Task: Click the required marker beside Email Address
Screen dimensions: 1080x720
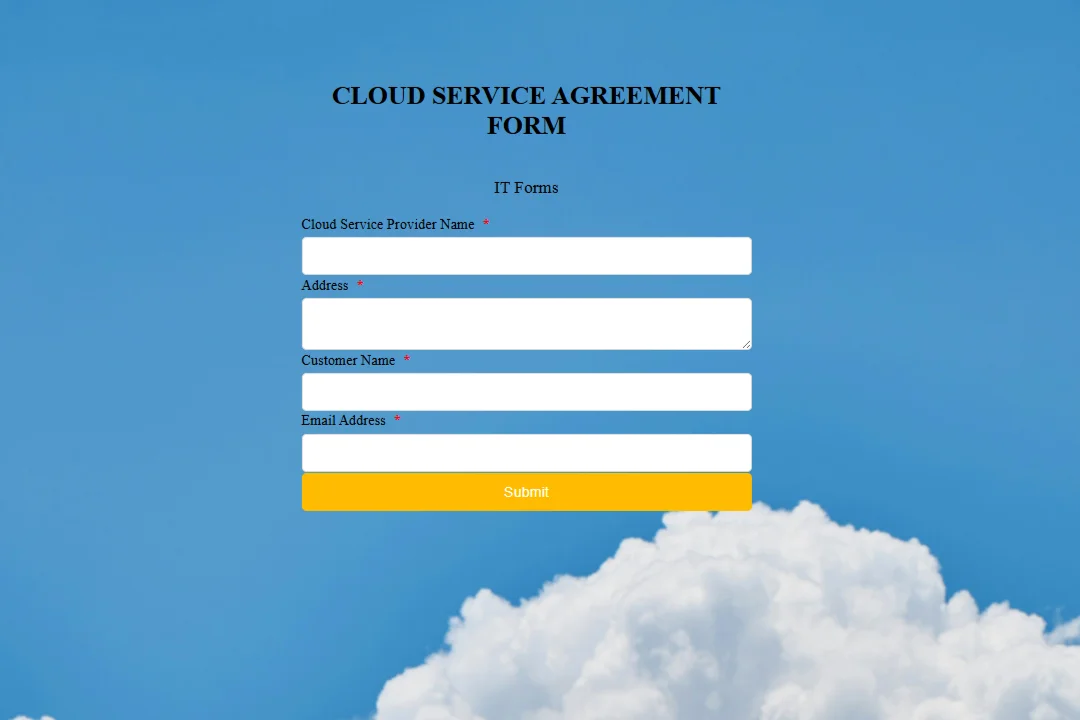Action: 397,421
